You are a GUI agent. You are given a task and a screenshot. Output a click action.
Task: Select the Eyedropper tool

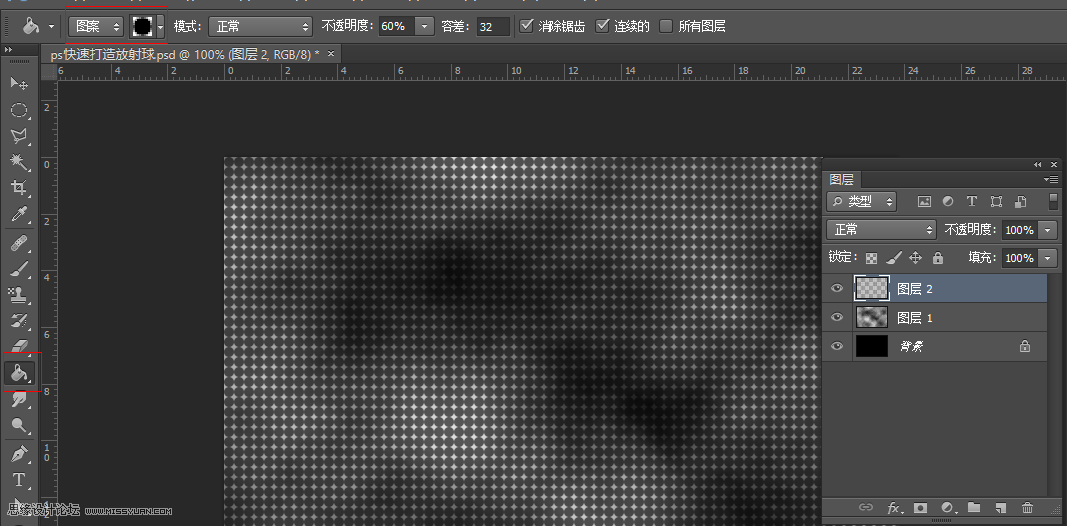pyautogui.click(x=19, y=215)
